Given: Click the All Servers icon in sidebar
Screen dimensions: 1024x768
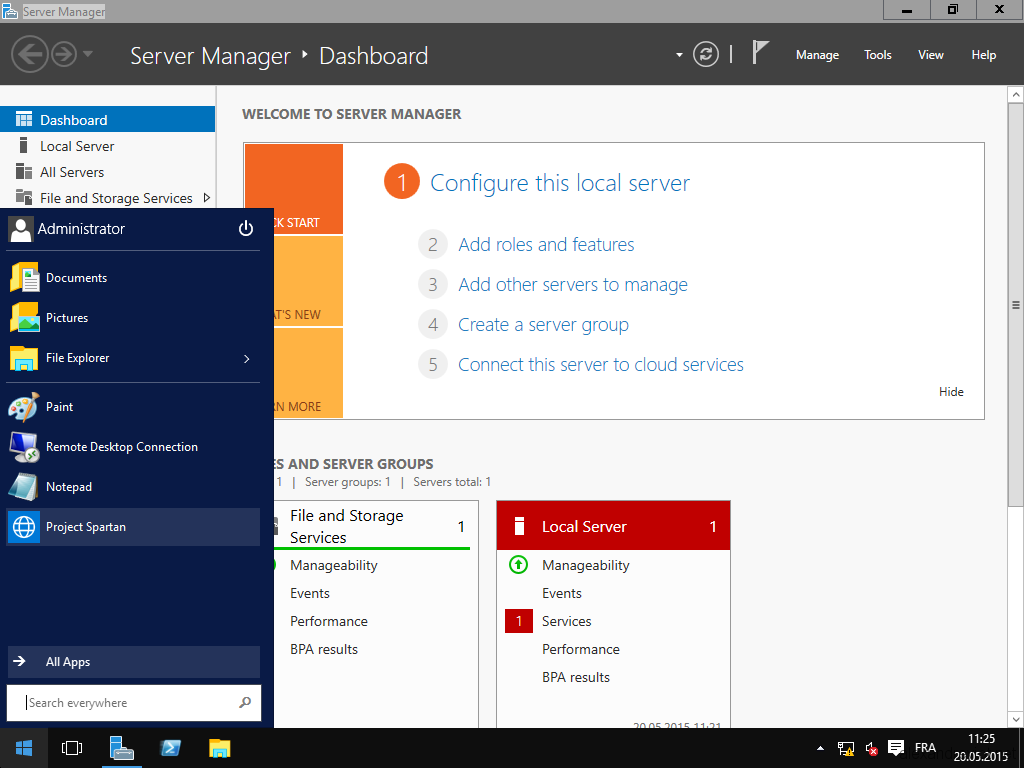Looking at the screenshot, I should pos(24,171).
